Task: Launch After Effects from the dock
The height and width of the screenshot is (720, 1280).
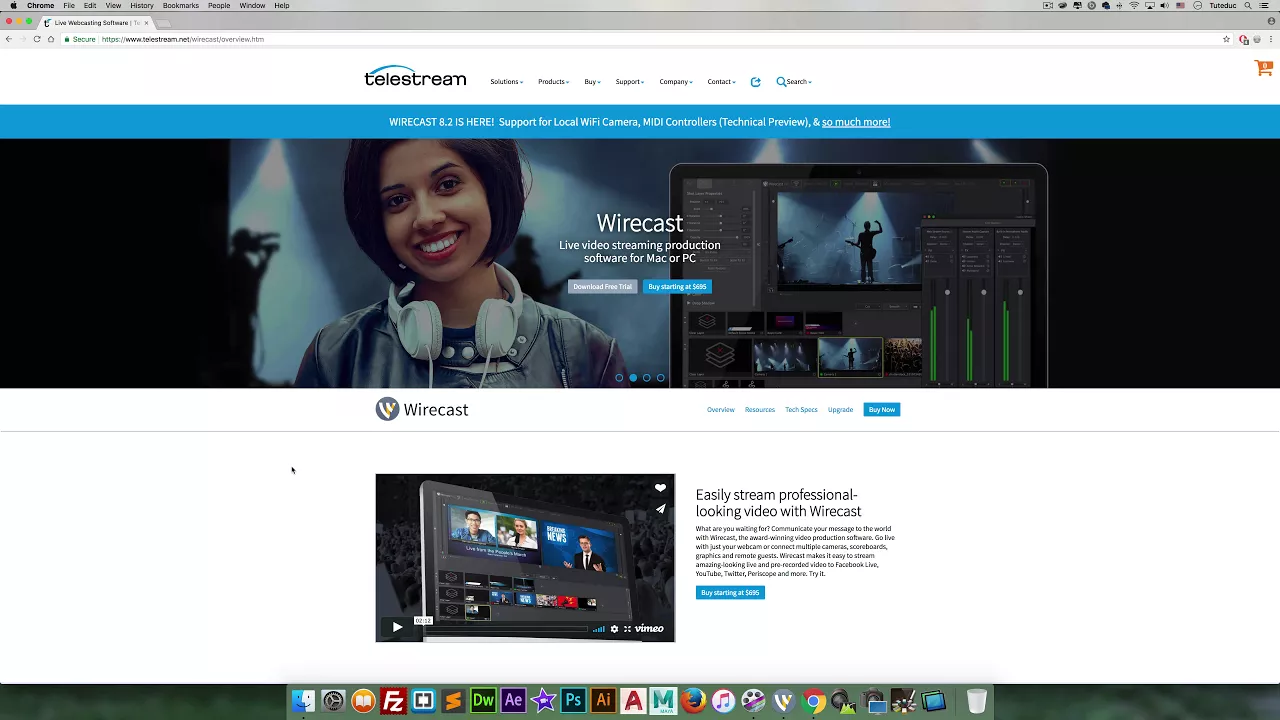Action: [513, 701]
